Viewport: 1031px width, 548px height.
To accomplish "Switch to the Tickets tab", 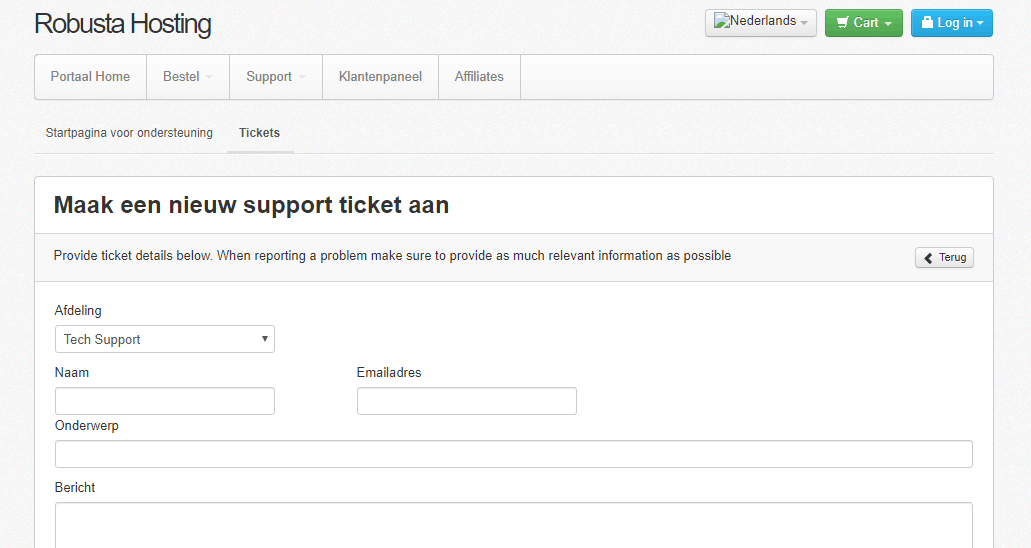I will tap(260, 133).
